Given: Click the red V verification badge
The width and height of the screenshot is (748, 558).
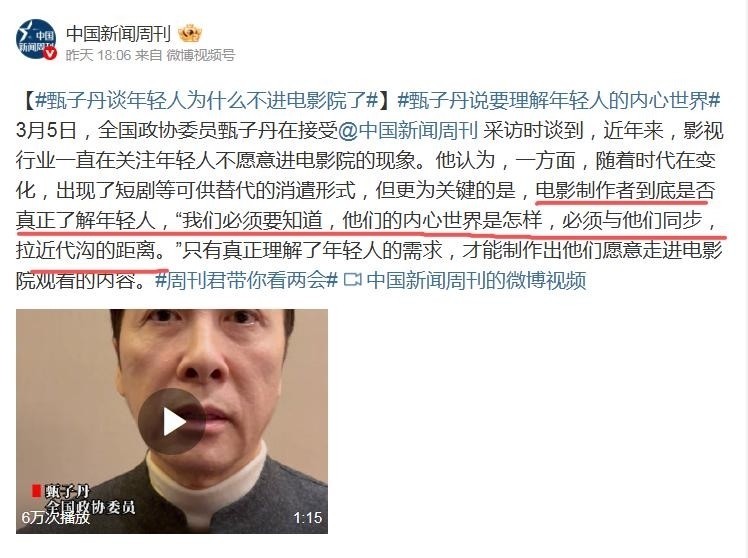Looking at the screenshot, I should [x=50, y=53].
